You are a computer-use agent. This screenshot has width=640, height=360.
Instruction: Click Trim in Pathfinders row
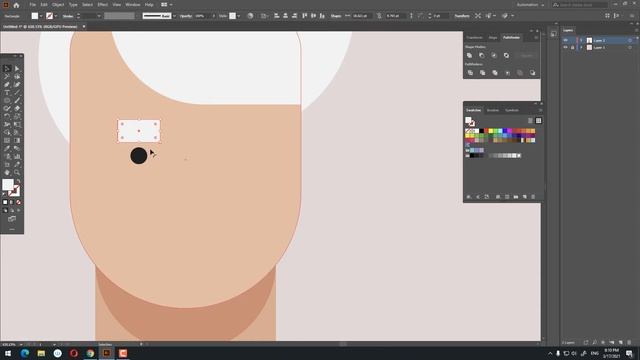(482, 73)
